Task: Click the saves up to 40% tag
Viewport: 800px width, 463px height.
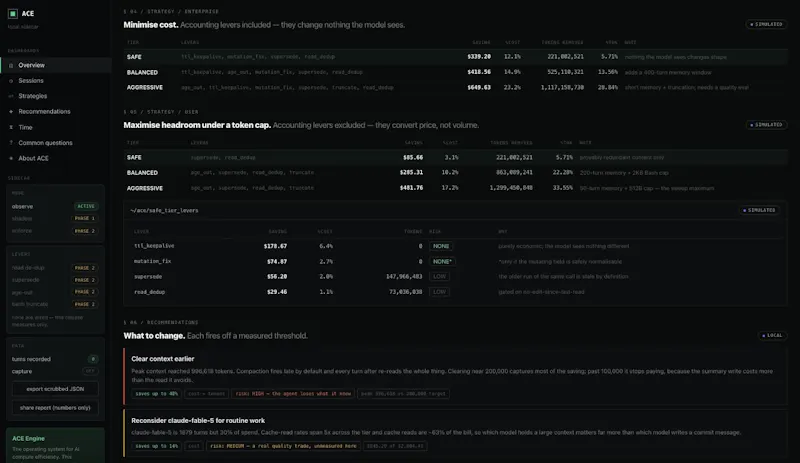Action: [x=157, y=394]
